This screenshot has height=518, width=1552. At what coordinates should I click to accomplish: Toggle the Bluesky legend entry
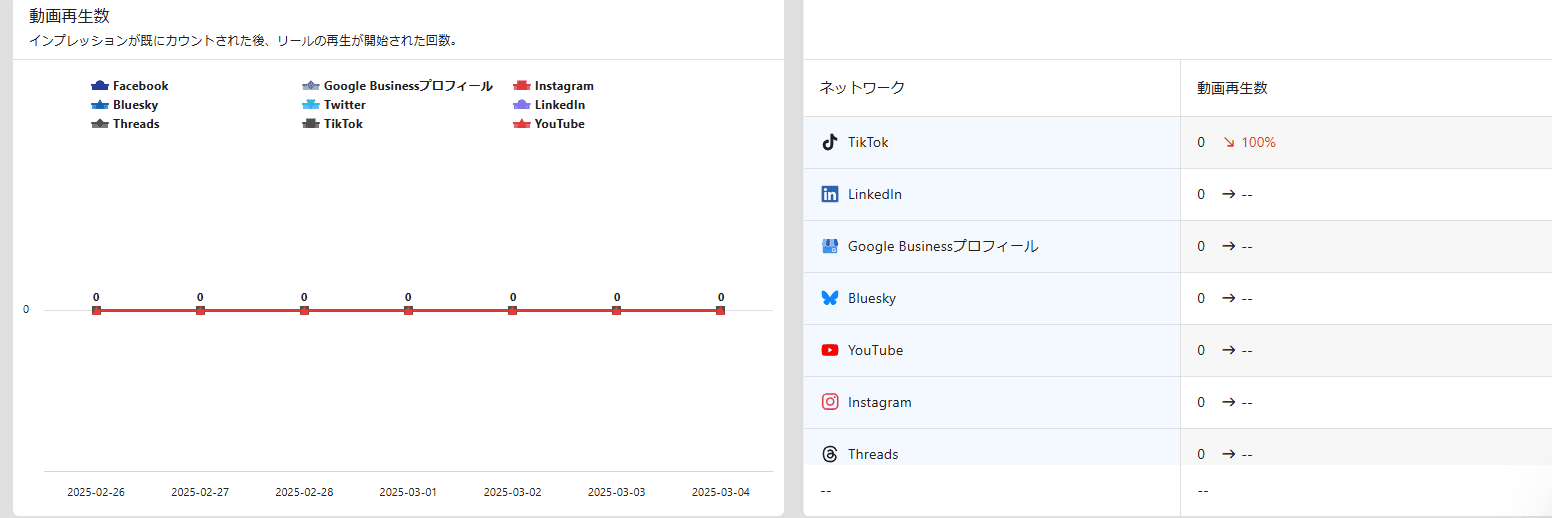click(x=134, y=105)
